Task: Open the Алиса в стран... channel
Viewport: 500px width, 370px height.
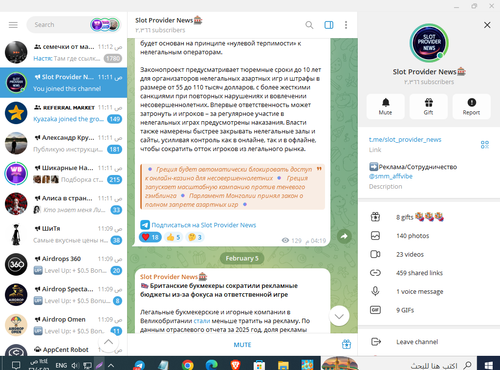Action: 63,204
